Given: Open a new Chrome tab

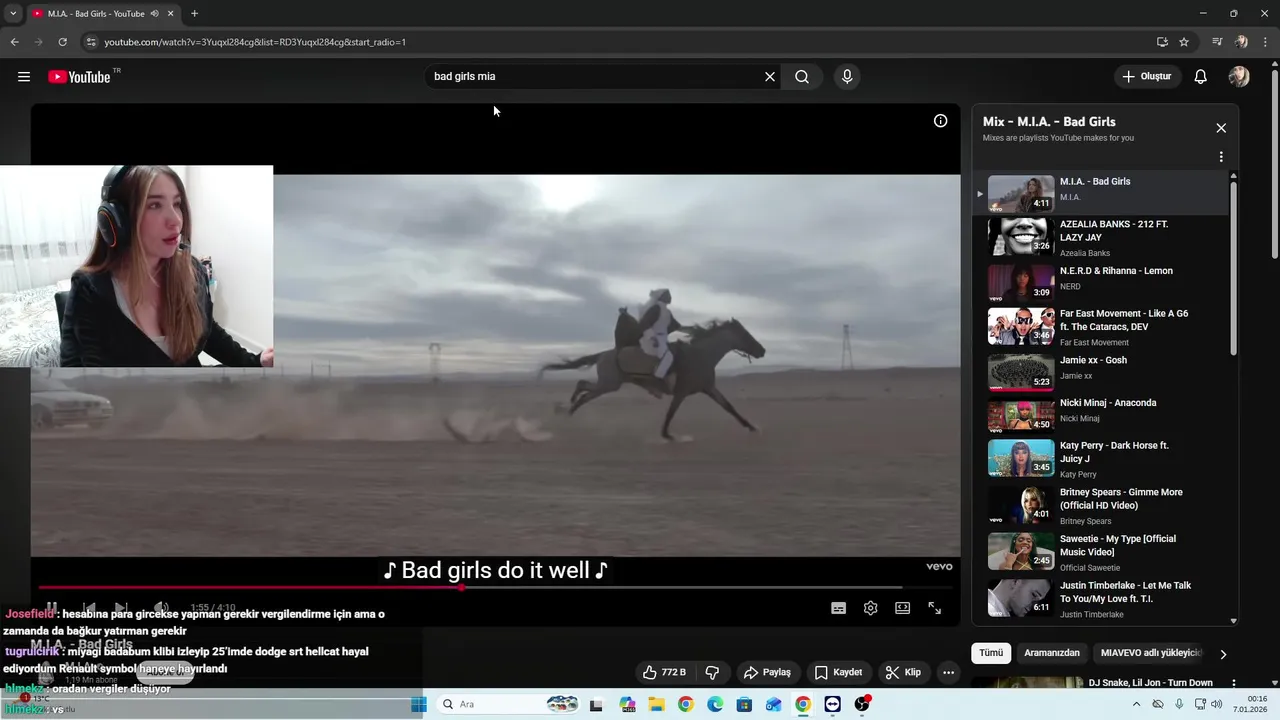Looking at the screenshot, I should (195, 13).
